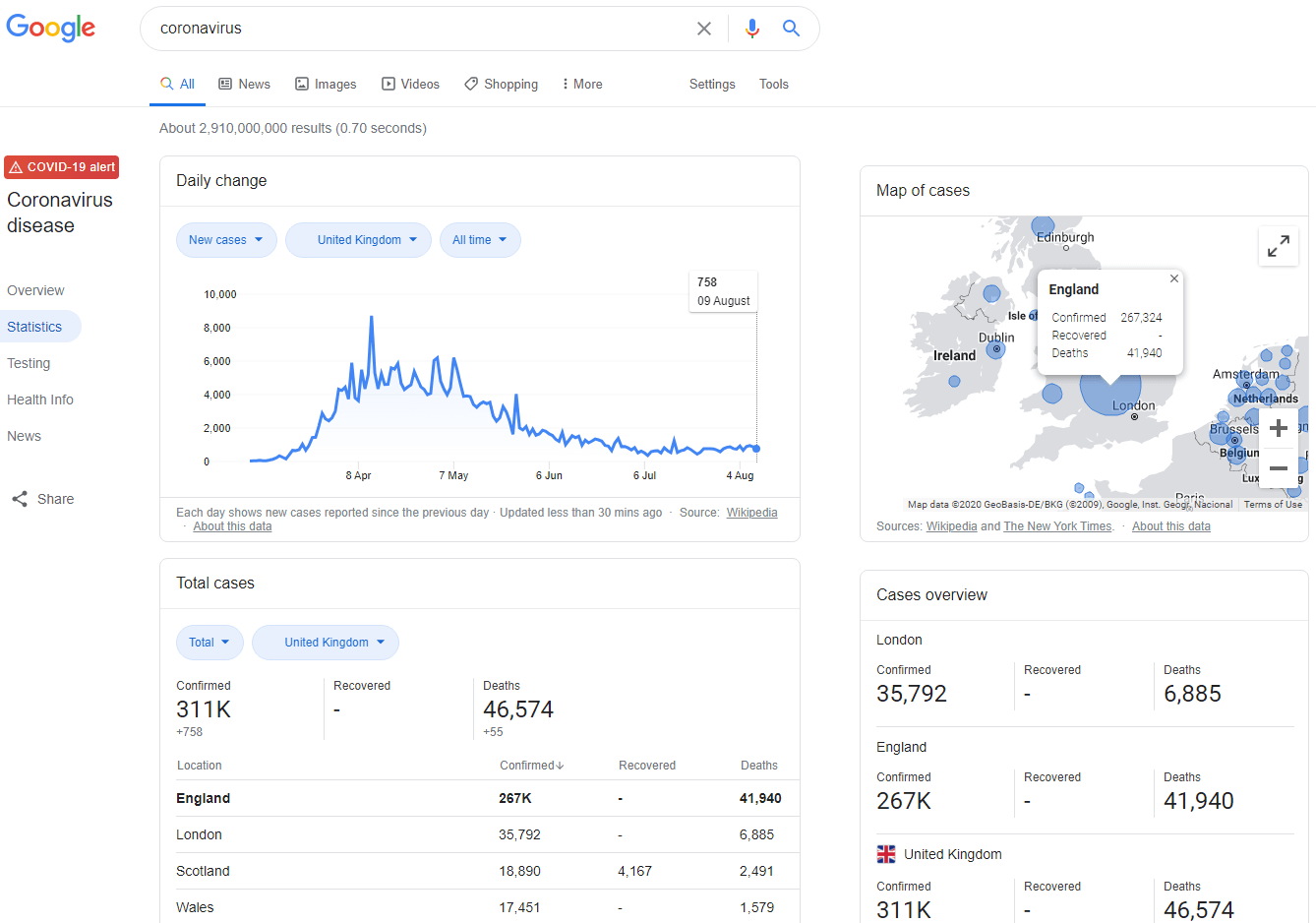The image size is (1316, 923).
Task: Open United Kingdom dropdown in Total cases
Action: pyautogui.click(x=326, y=643)
